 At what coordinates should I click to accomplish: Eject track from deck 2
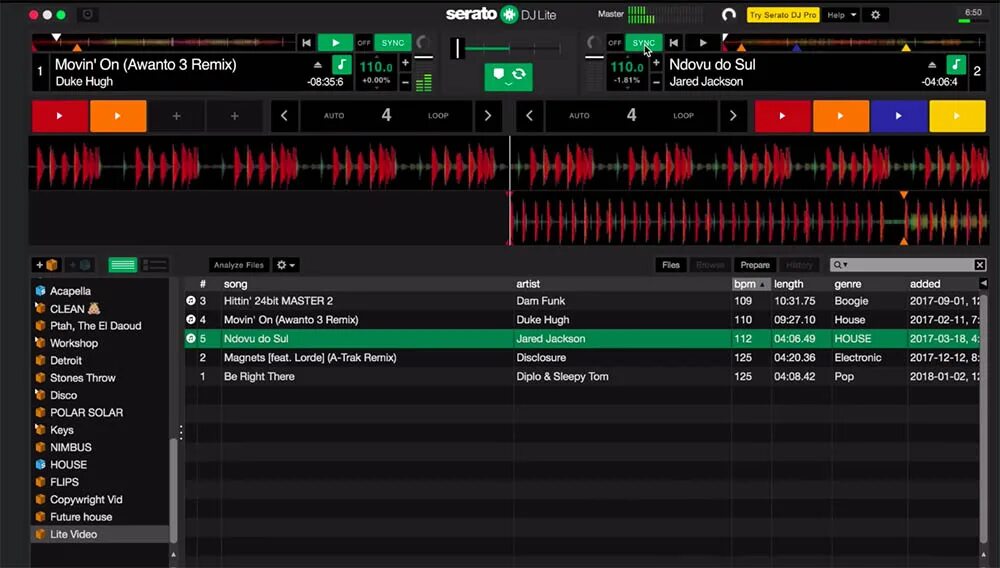[x=932, y=64]
